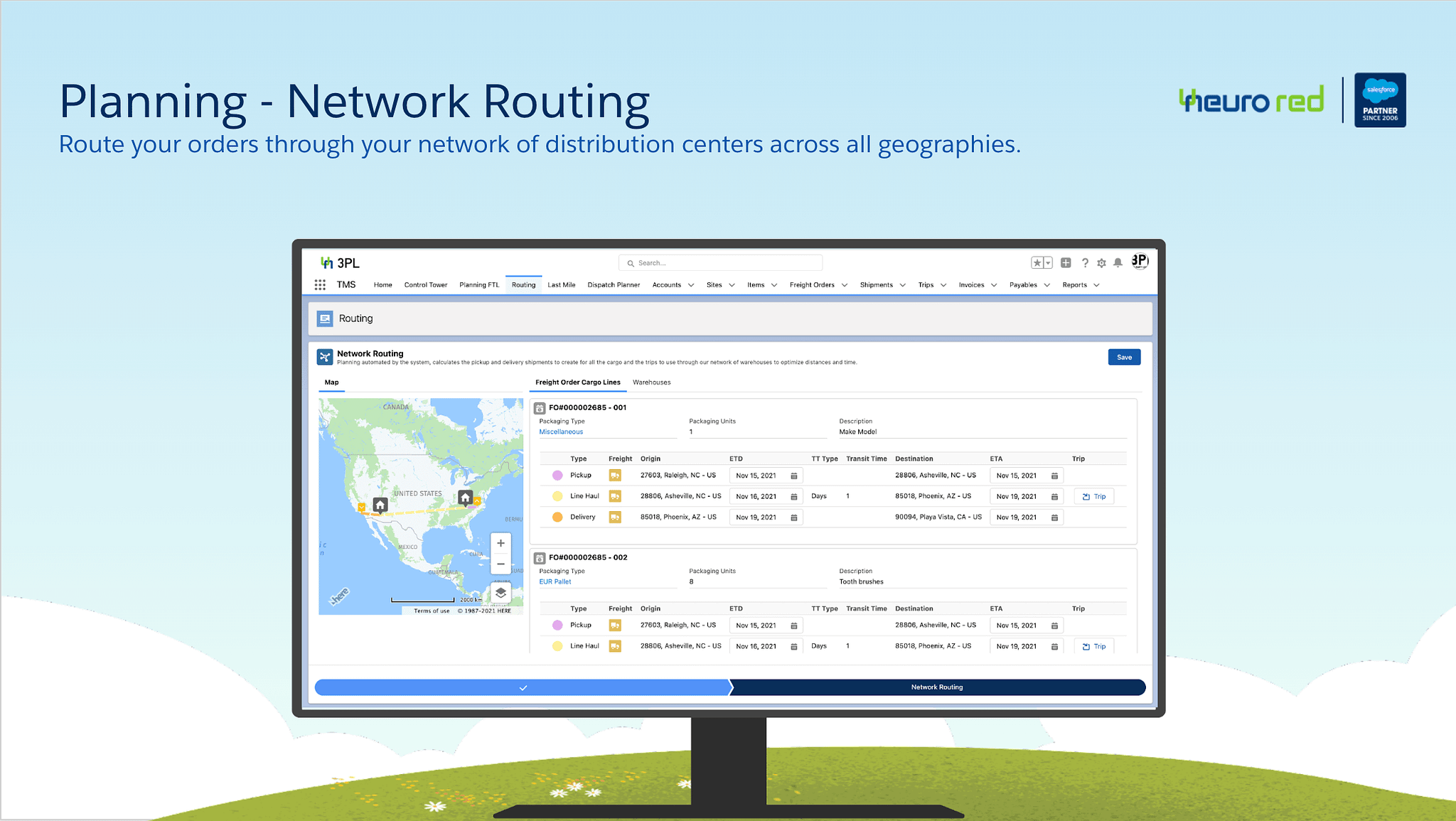
Task: Select the Freight Order Cargo Lines tab
Action: pos(578,382)
